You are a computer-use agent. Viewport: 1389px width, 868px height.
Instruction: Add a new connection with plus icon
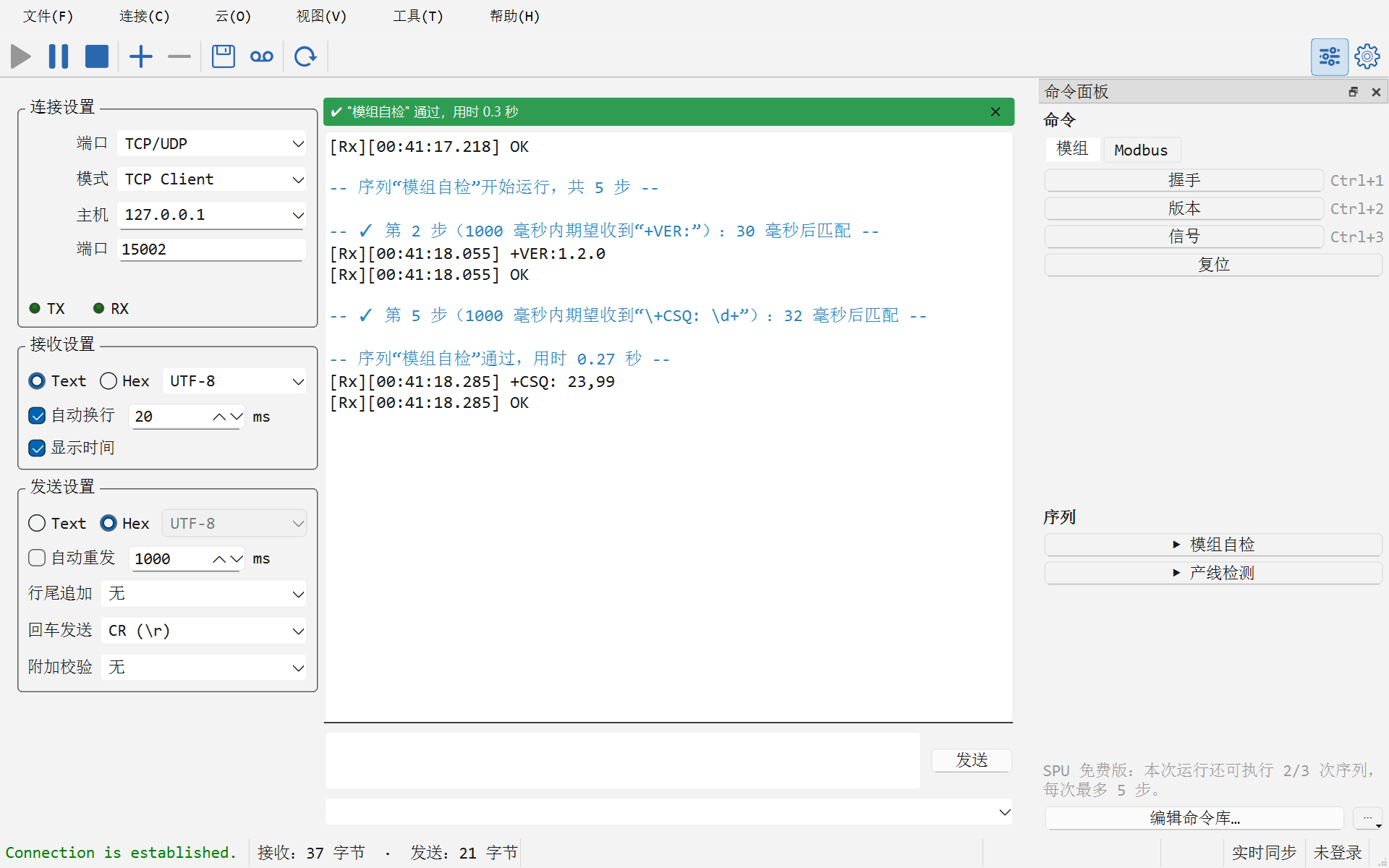[x=141, y=56]
